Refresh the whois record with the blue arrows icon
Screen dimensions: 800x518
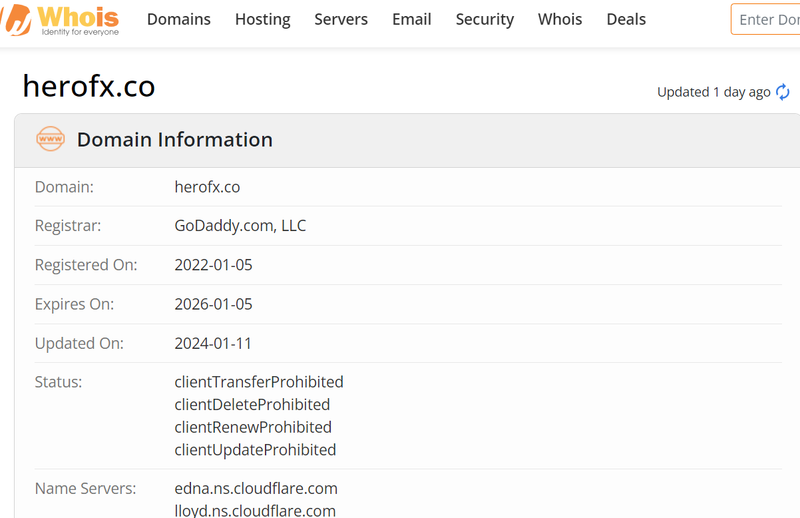(x=782, y=92)
